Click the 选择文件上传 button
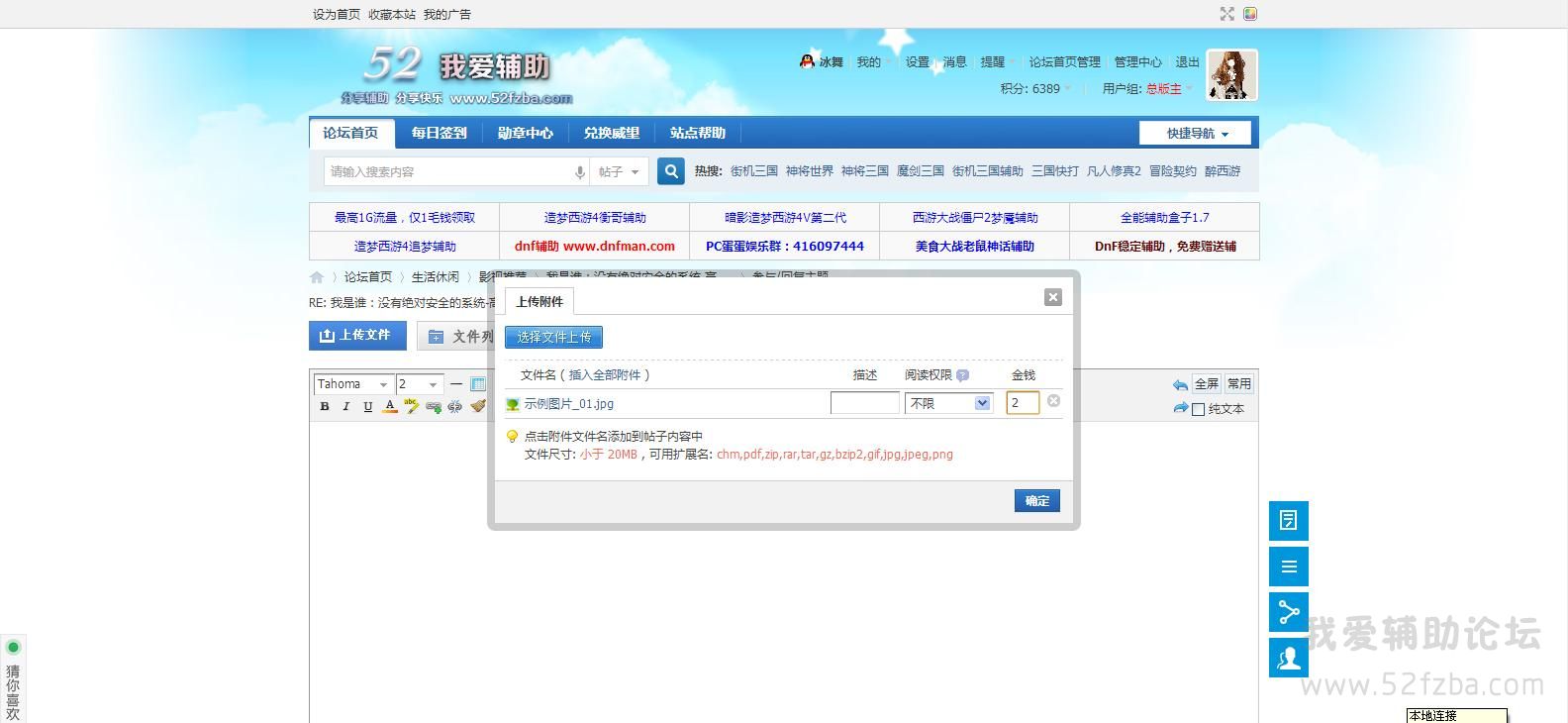 point(553,338)
